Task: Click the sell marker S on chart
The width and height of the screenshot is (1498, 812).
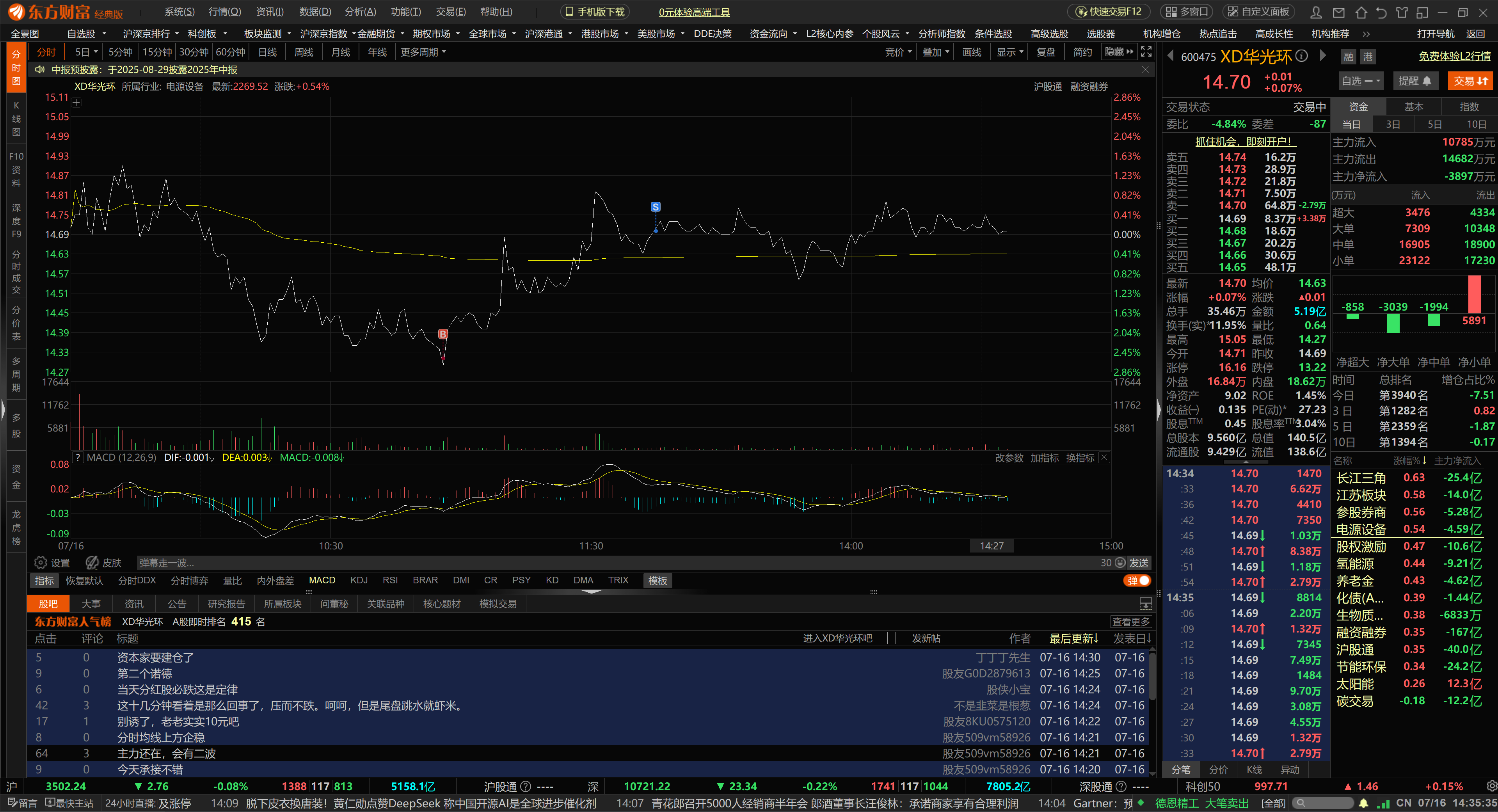Action: 656,206
